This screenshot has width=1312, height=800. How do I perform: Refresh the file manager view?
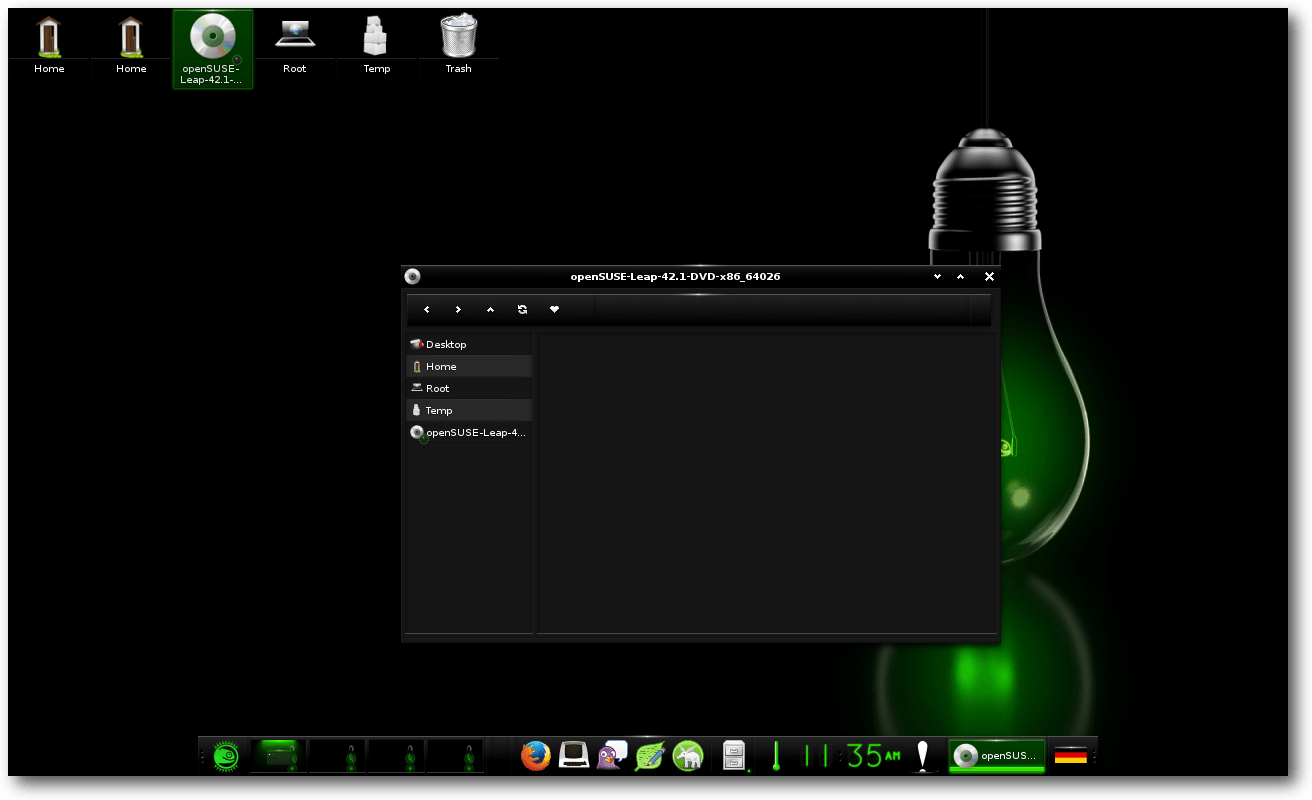coord(522,310)
